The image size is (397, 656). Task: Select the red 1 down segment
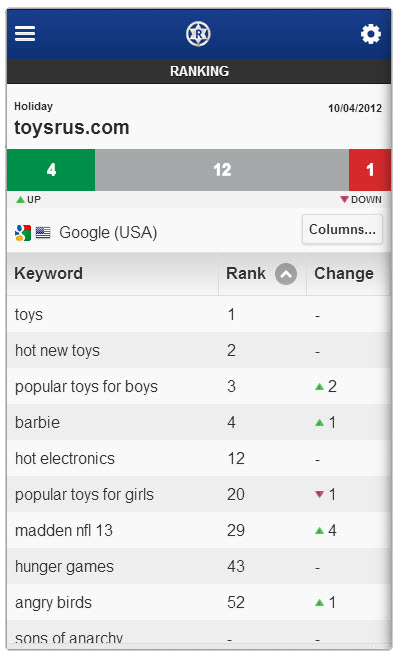tap(370, 170)
